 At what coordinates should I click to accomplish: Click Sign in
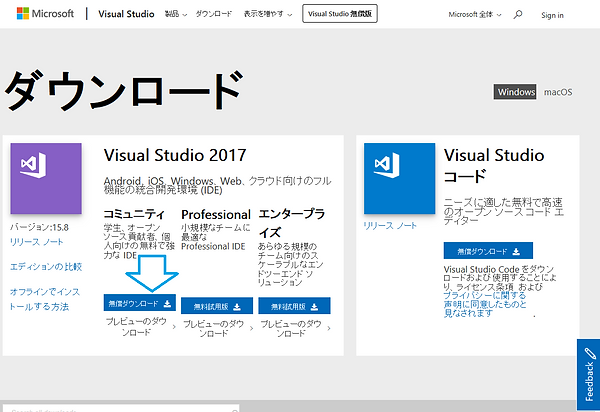[x=552, y=15]
